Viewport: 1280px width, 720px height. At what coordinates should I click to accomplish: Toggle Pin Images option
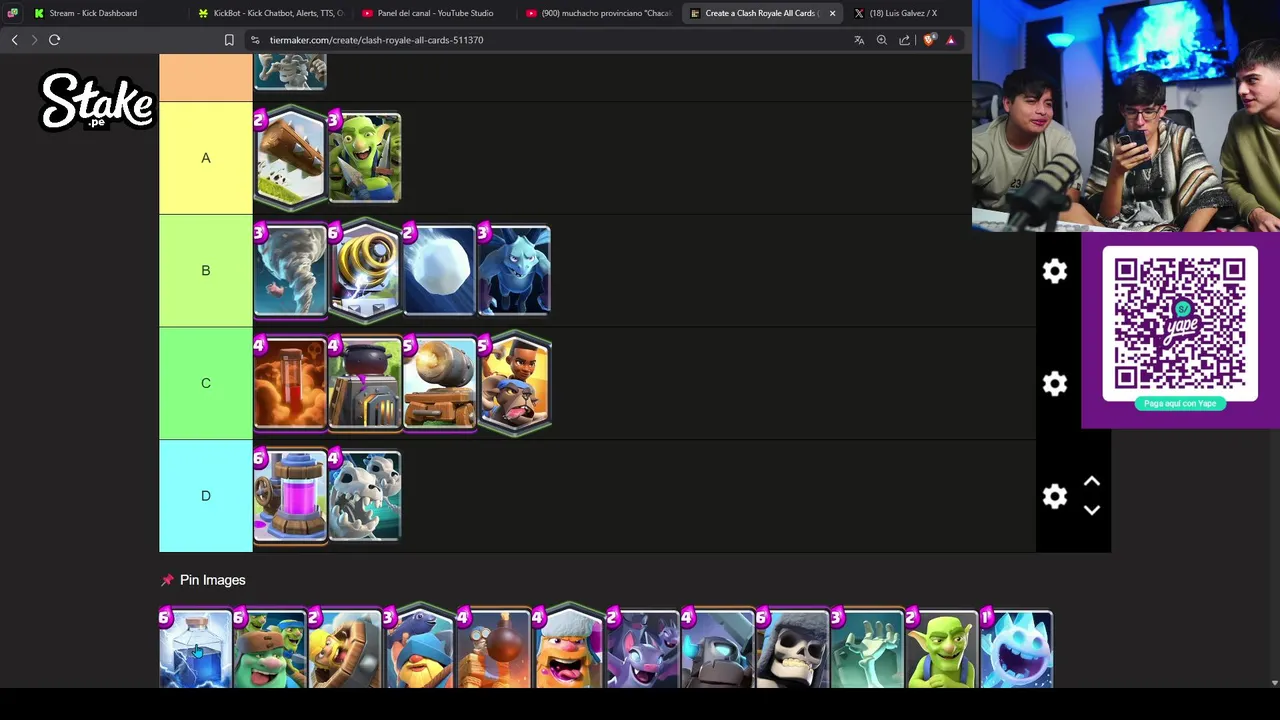(x=203, y=580)
